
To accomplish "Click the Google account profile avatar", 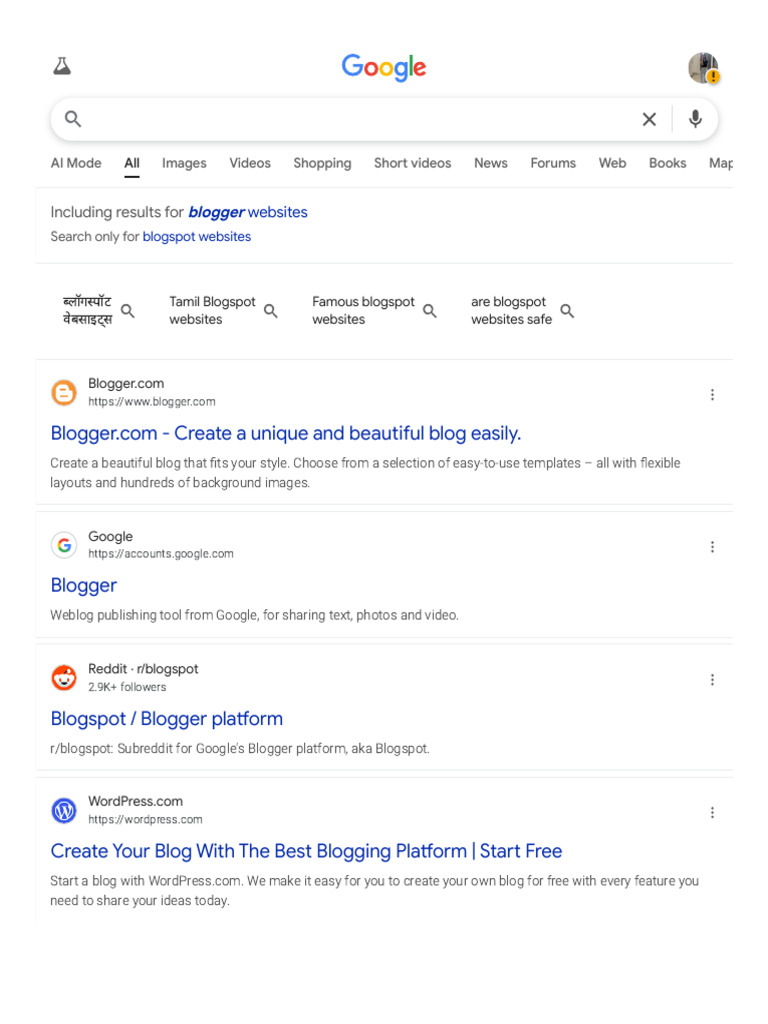I will pyautogui.click(x=703, y=68).
